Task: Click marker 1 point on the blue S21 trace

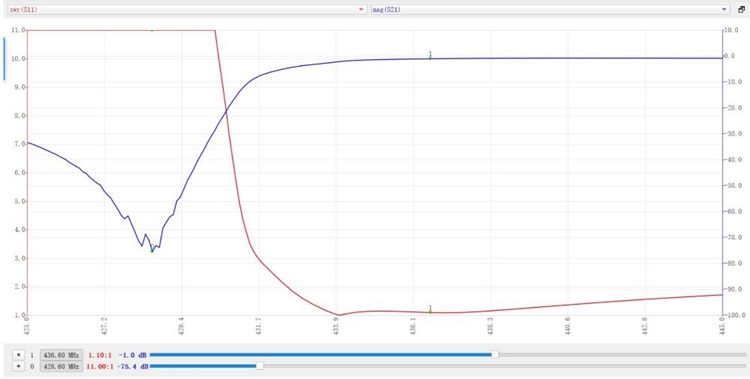Action: pos(430,58)
